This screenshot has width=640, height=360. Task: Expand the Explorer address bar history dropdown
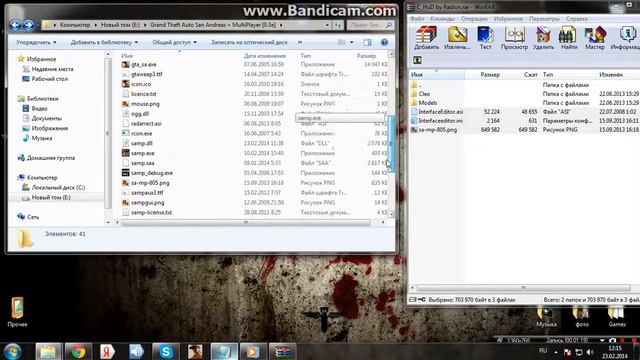click(x=327, y=25)
